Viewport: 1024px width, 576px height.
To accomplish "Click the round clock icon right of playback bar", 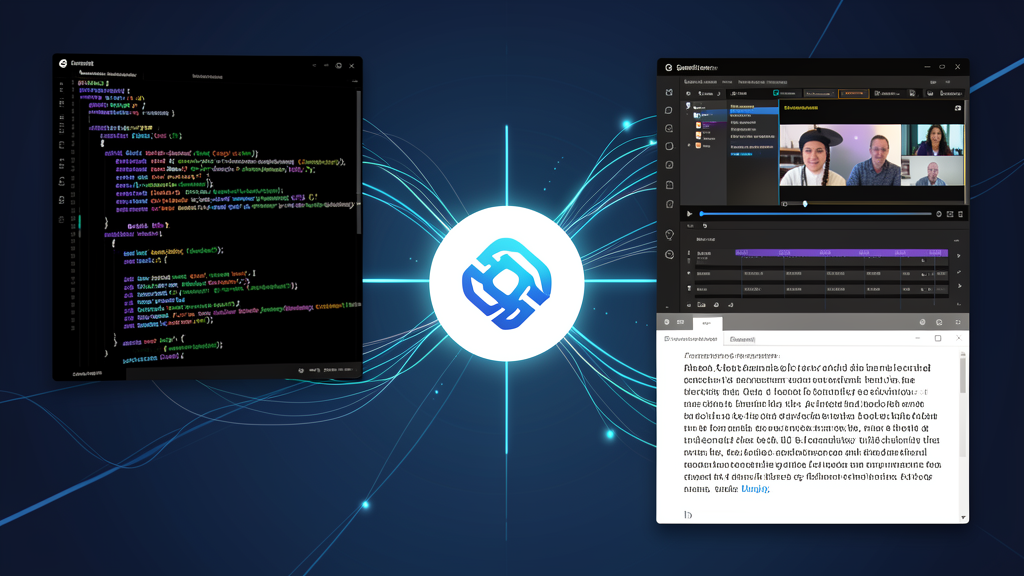I will (x=939, y=214).
